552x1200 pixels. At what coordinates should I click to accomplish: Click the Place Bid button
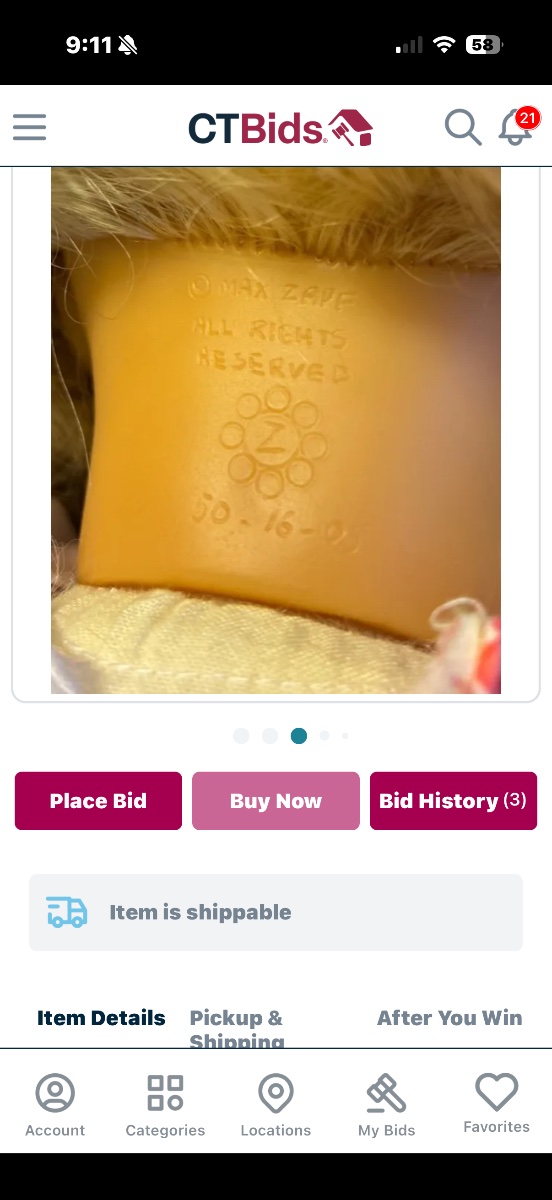pos(98,801)
